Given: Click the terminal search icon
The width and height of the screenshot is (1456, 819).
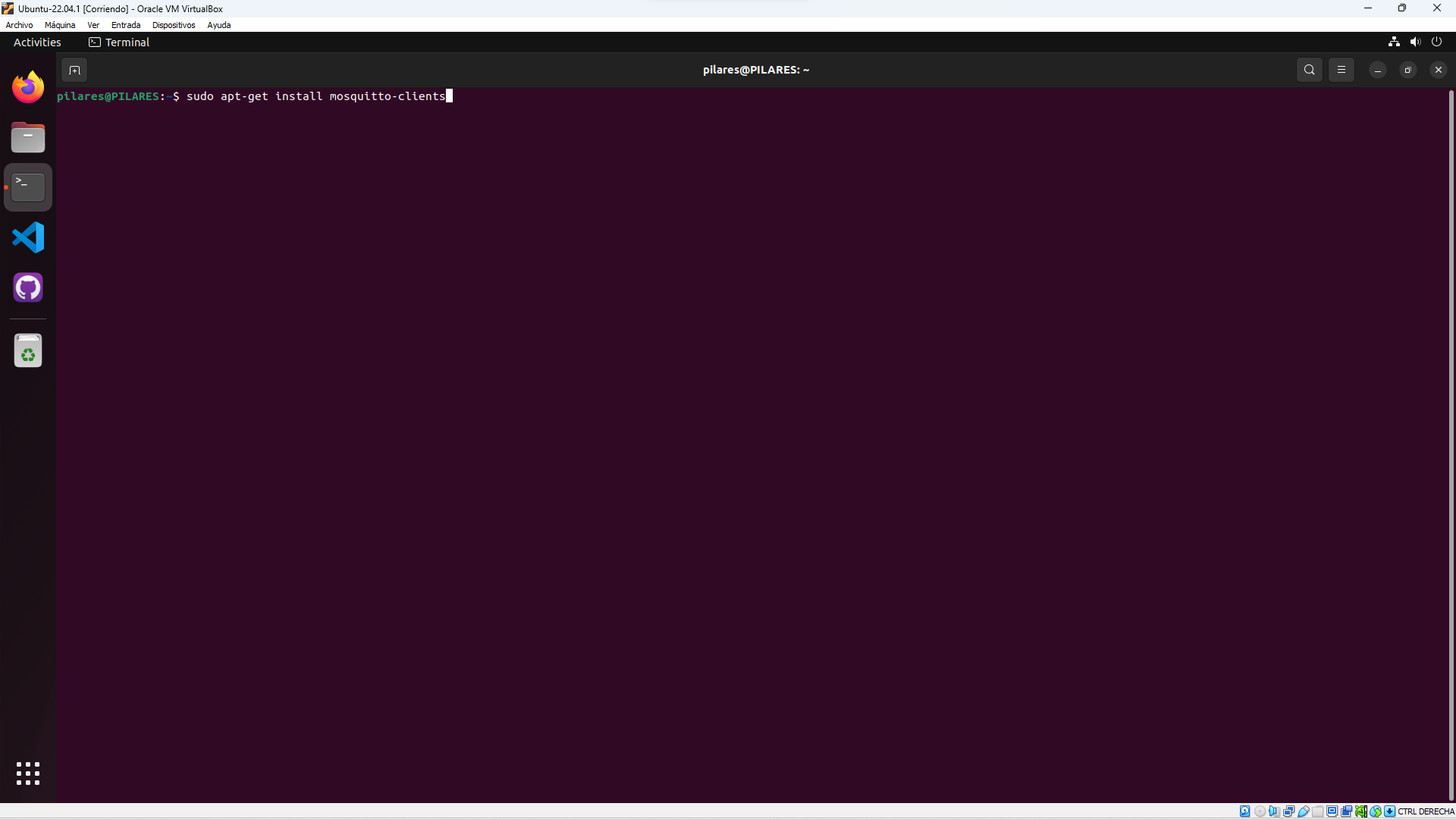Looking at the screenshot, I should (1309, 70).
